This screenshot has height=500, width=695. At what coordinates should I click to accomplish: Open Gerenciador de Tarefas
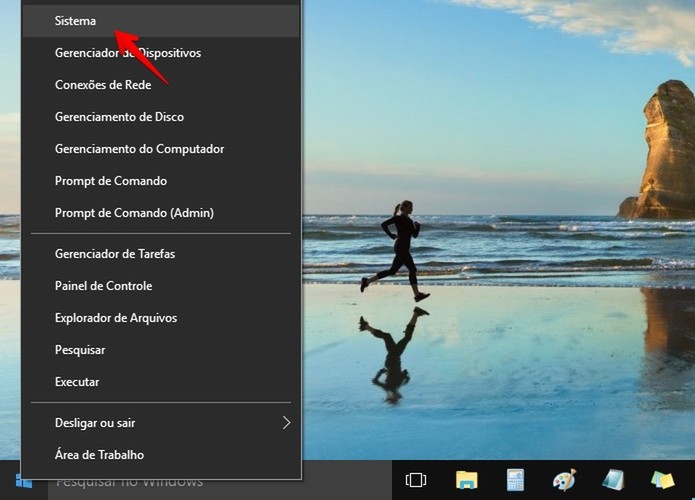161,254
